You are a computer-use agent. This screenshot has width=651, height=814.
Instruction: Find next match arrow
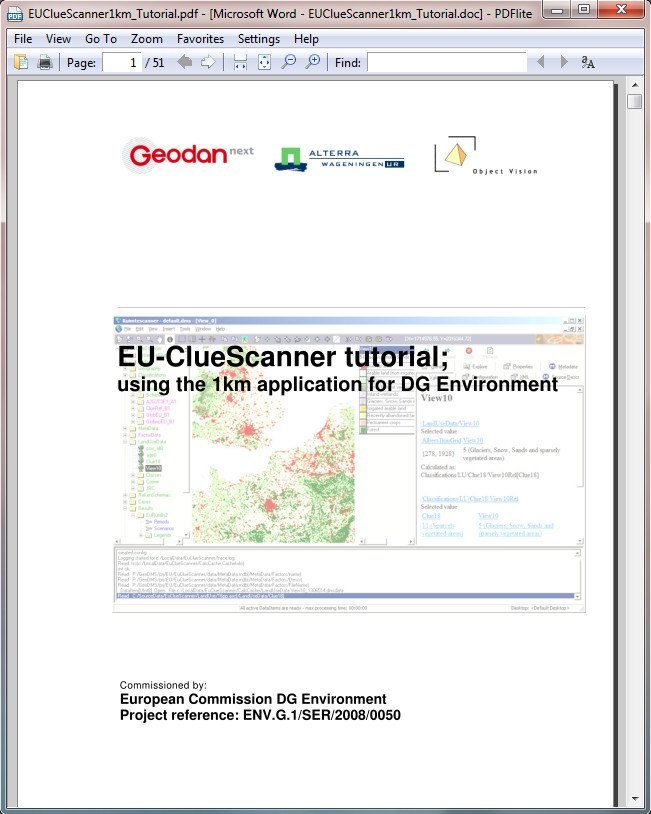point(564,62)
